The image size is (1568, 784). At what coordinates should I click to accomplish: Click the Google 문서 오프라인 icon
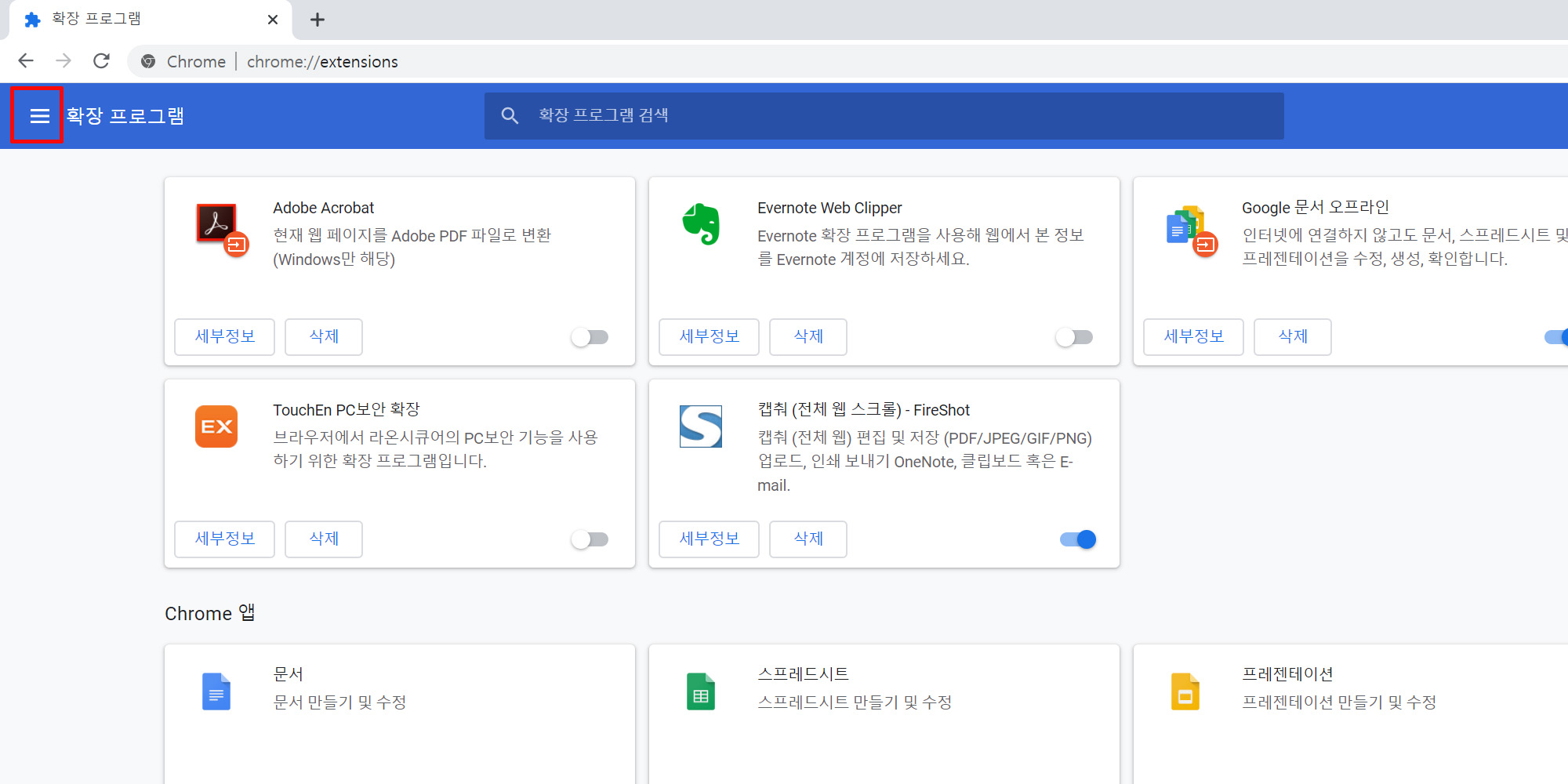click(1192, 230)
